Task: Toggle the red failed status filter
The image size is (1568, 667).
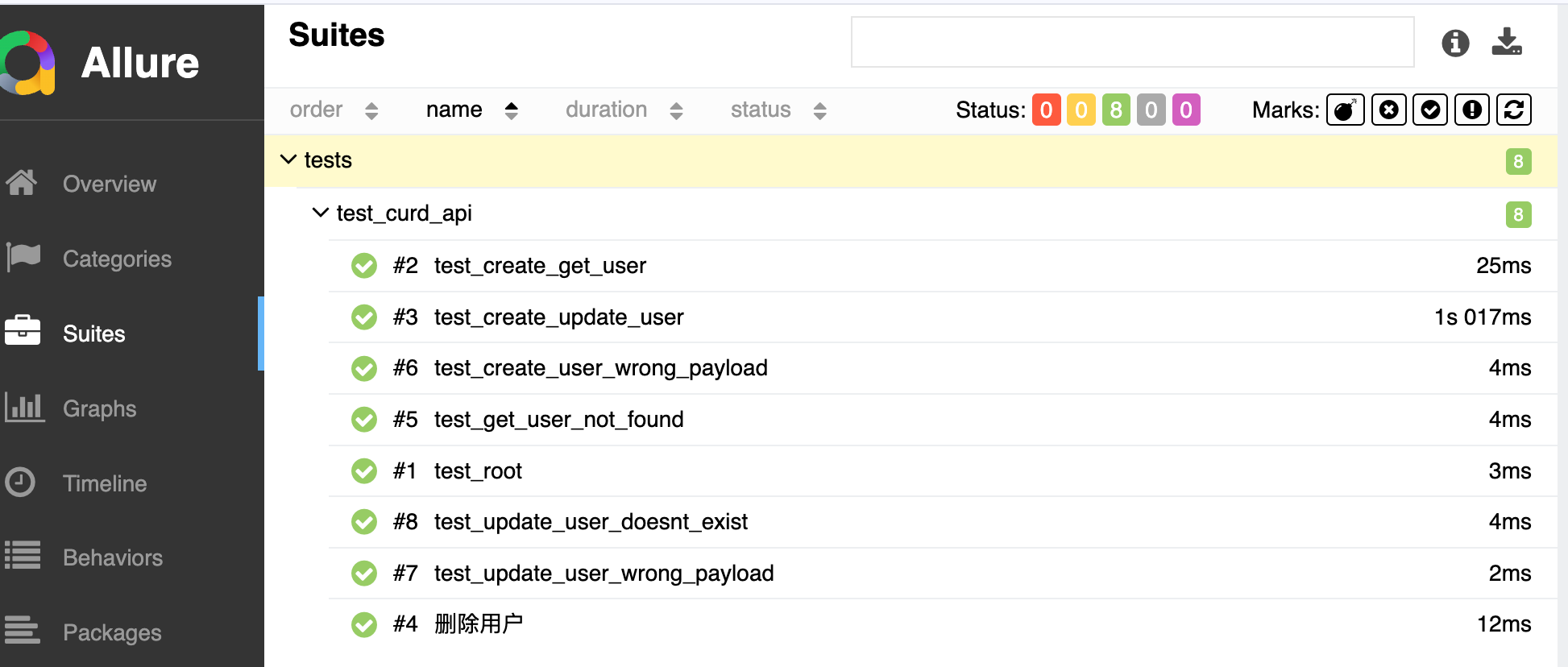Action: tap(1046, 110)
